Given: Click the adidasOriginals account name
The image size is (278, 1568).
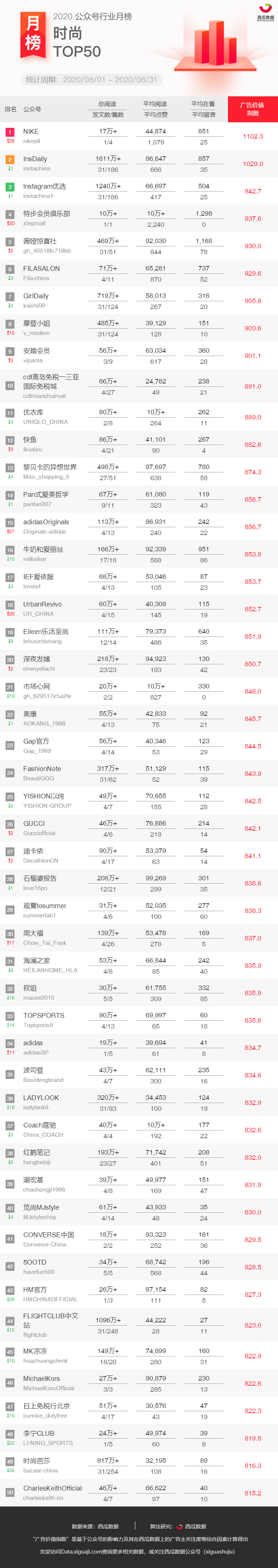Looking at the screenshot, I should 46,522.
